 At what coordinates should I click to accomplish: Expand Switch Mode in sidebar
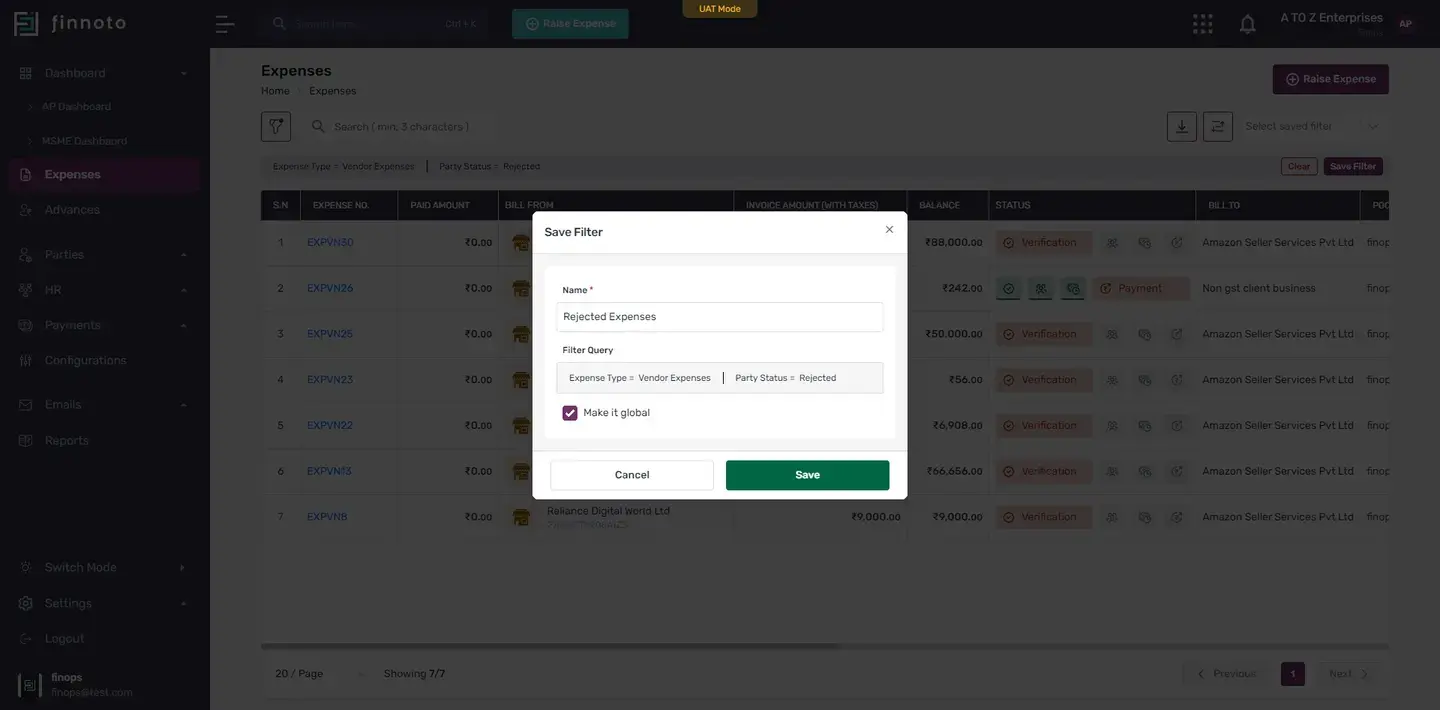click(x=103, y=567)
